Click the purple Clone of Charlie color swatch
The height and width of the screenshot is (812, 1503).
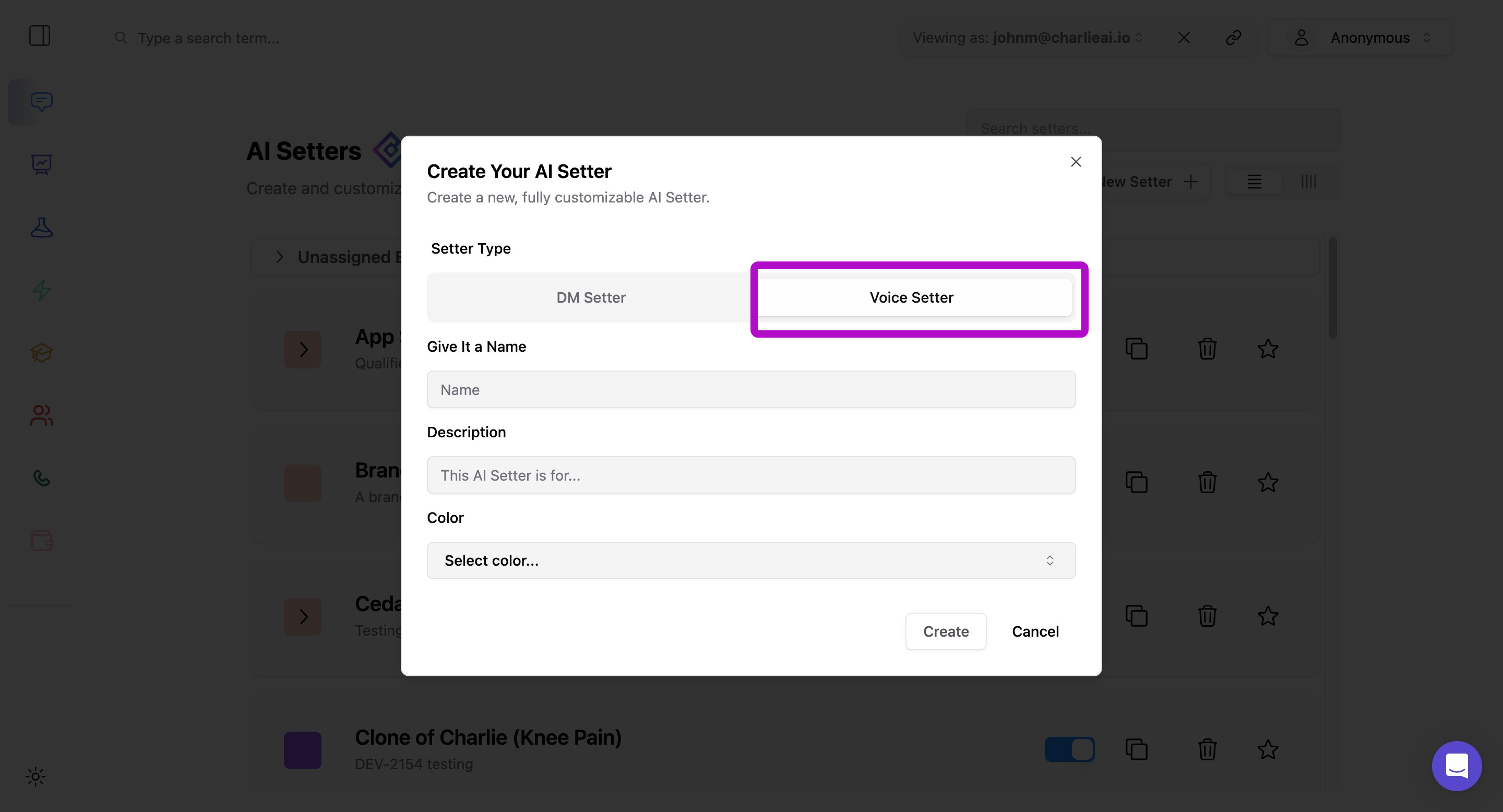302,749
